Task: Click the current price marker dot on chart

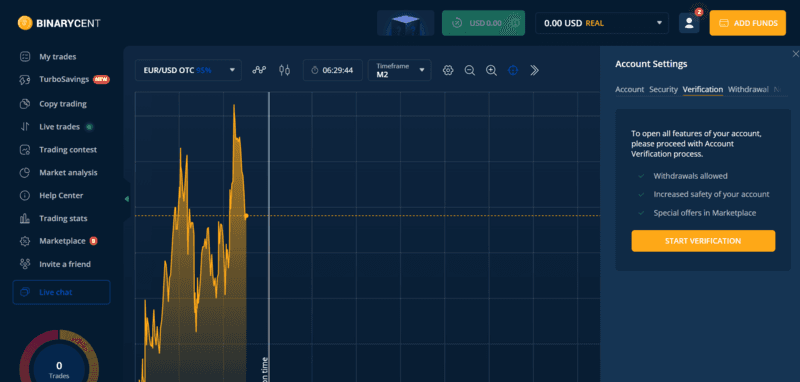Action: [246, 216]
